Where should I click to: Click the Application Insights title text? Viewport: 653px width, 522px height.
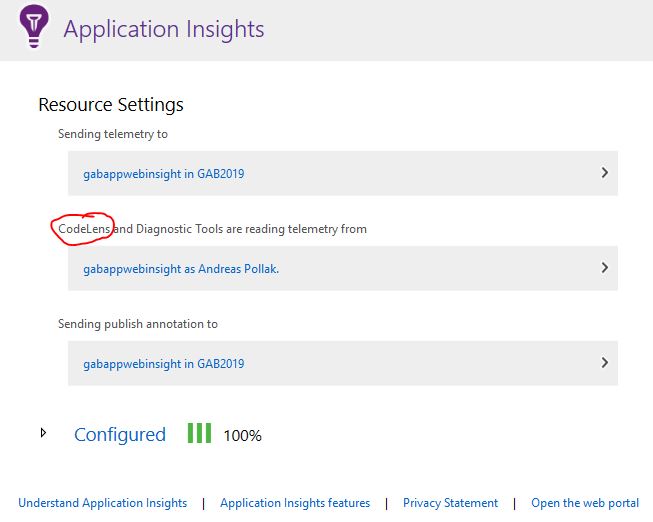coord(164,29)
